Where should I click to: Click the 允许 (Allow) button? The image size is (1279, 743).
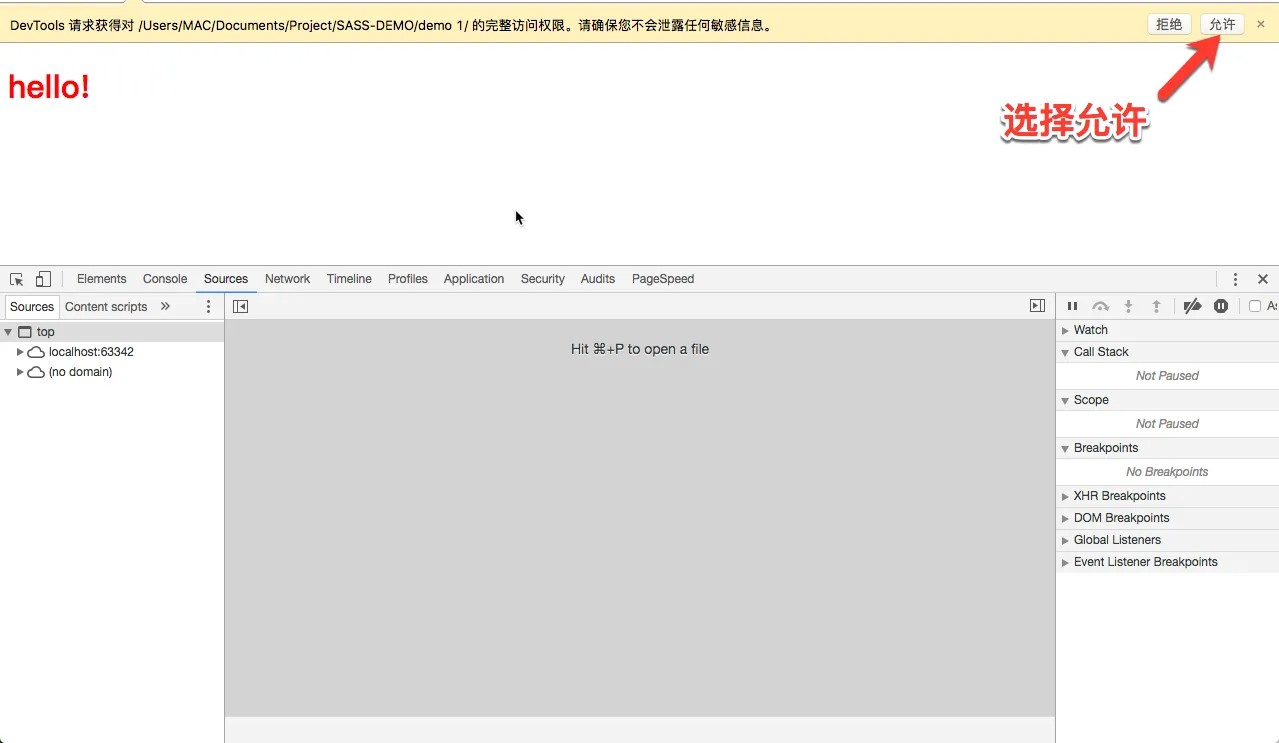(1222, 25)
